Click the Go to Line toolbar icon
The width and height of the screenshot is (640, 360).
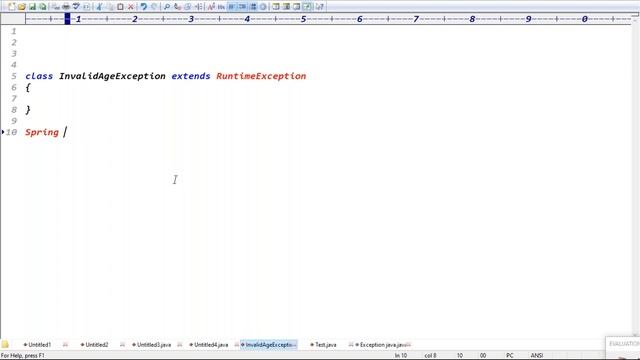[198, 7]
